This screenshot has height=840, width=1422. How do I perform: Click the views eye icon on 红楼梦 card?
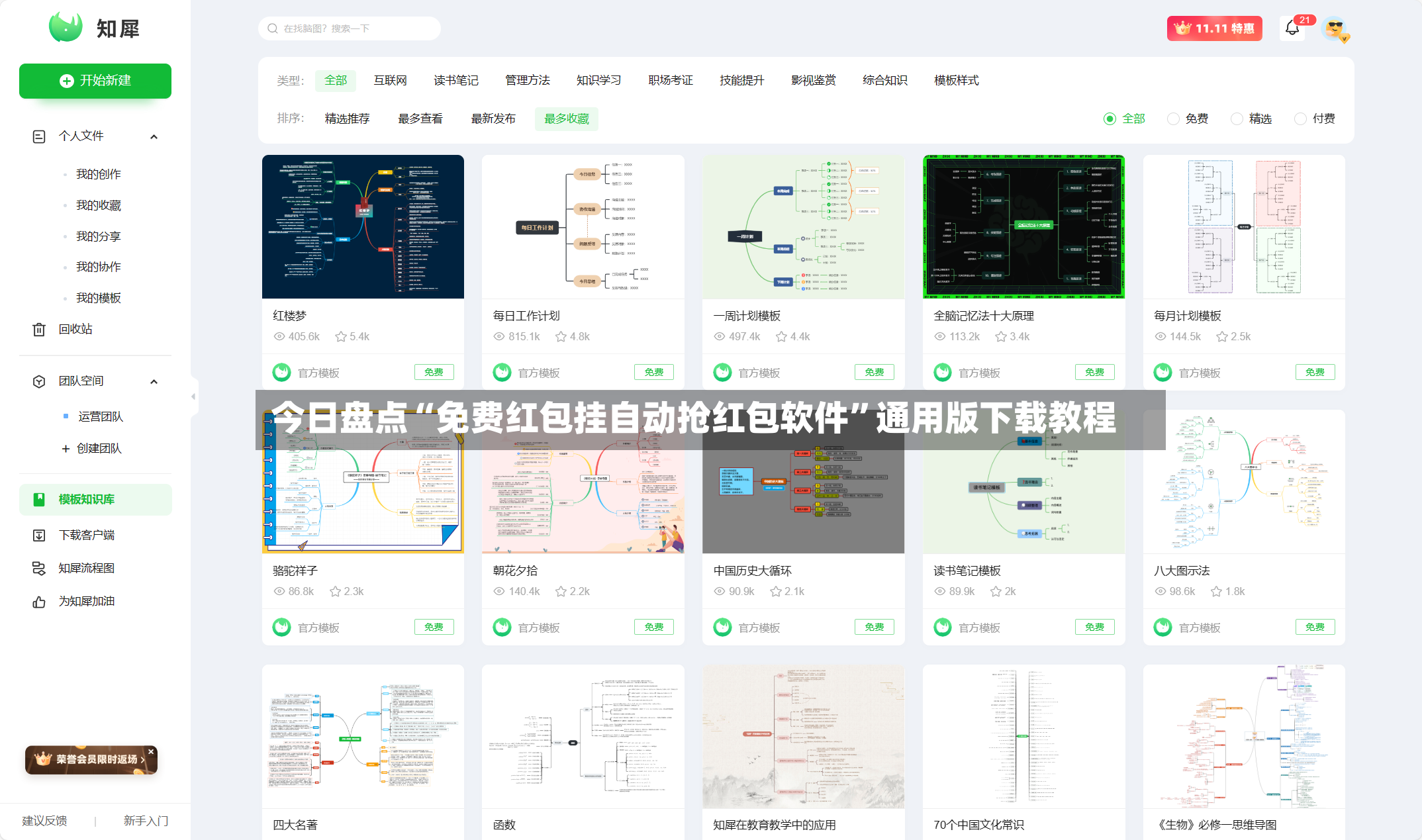point(279,337)
